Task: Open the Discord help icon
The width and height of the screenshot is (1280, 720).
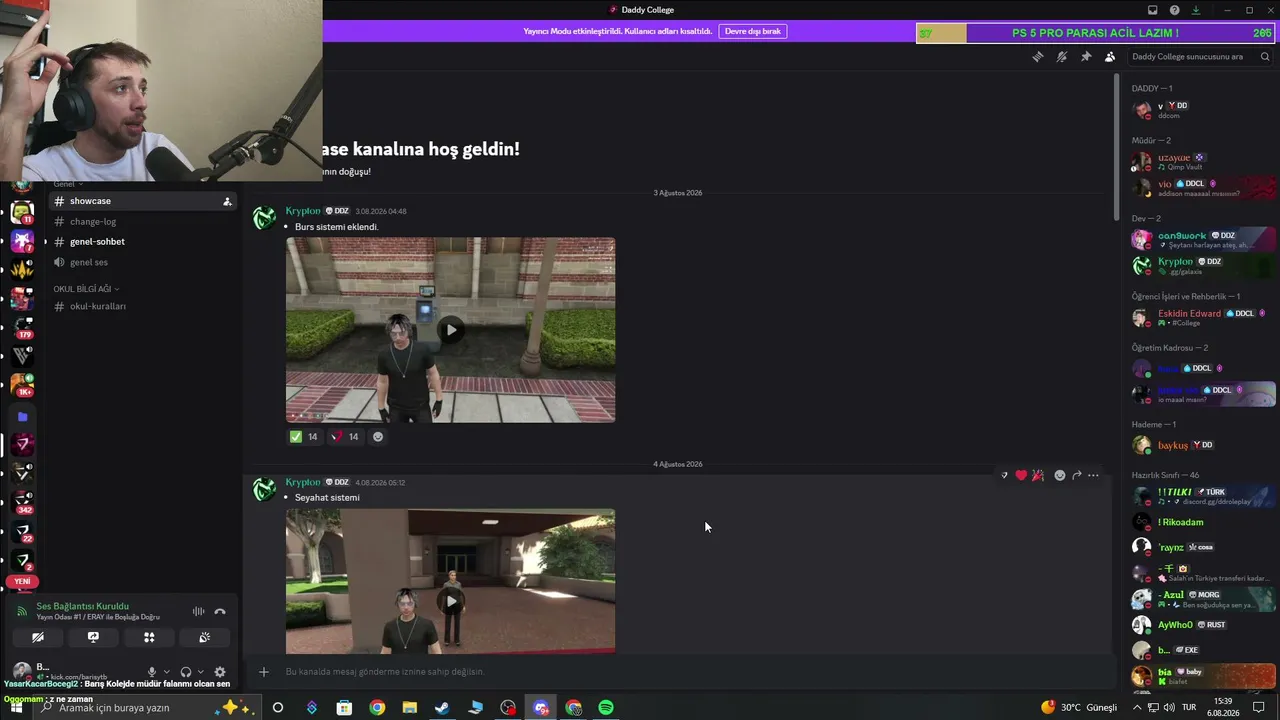Action: (1175, 10)
